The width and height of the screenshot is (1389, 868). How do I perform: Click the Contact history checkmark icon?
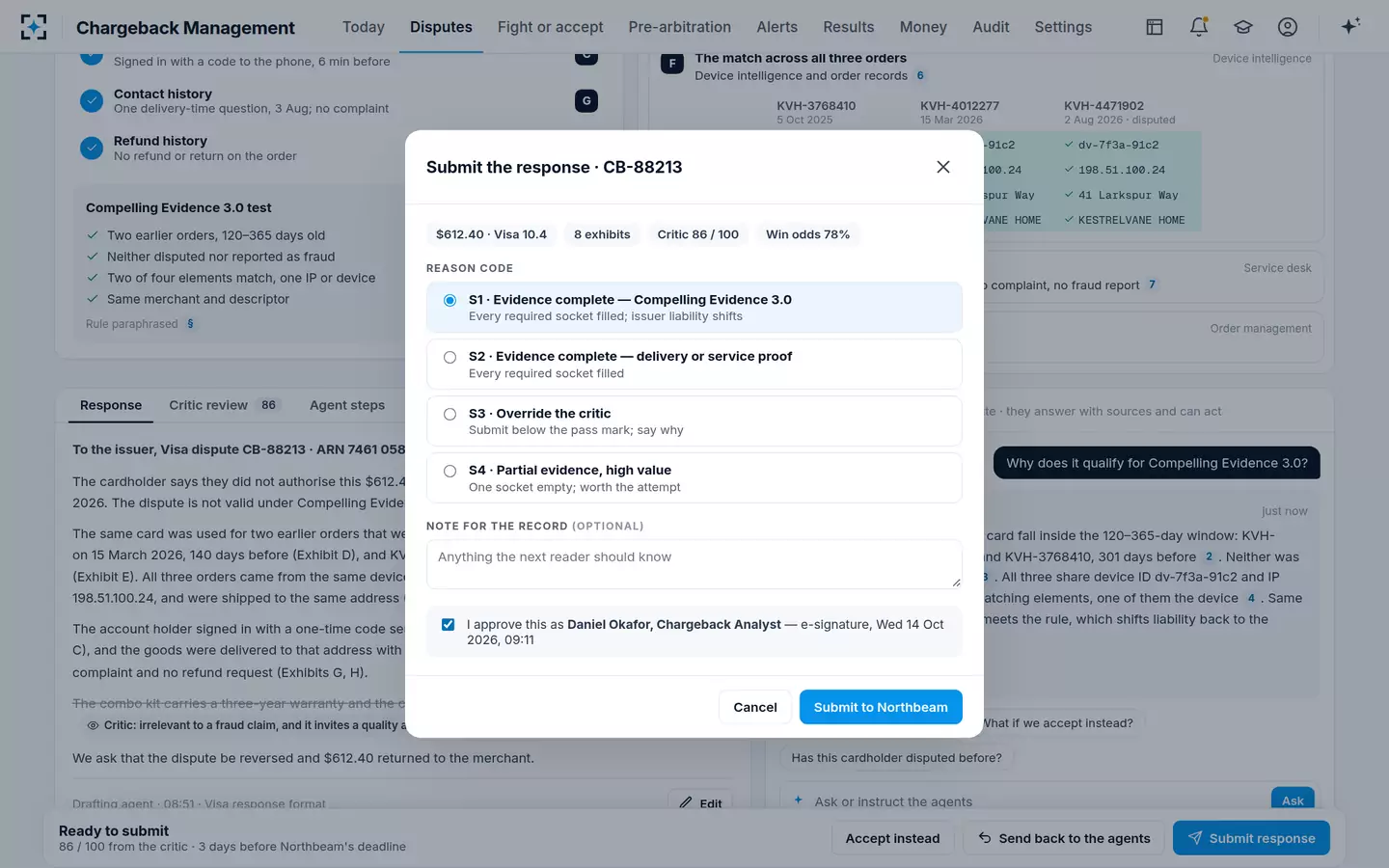(92, 100)
